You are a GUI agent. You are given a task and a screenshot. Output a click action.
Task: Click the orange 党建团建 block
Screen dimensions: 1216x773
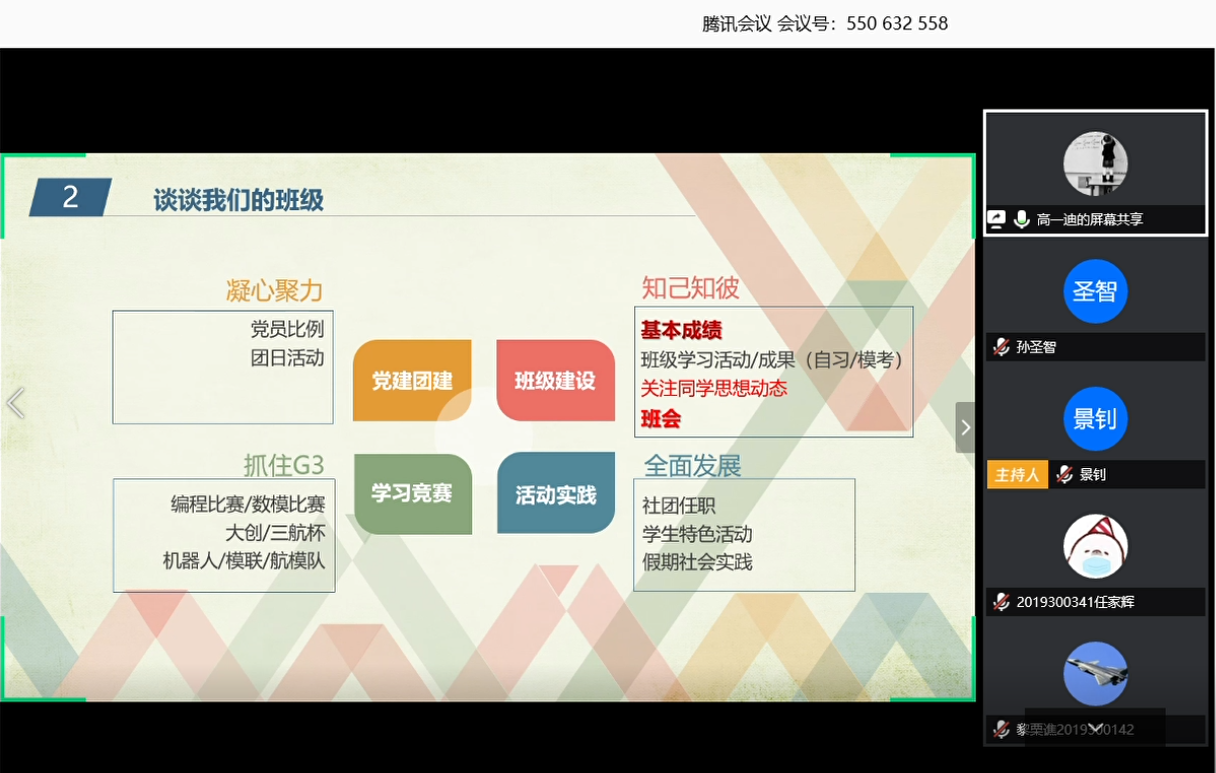click(412, 381)
